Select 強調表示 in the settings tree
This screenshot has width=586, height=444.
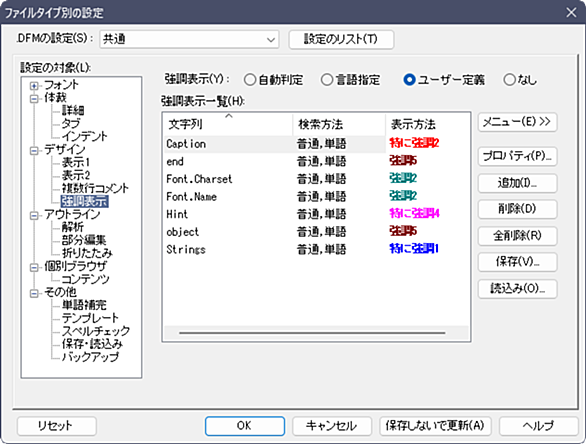(x=84, y=201)
